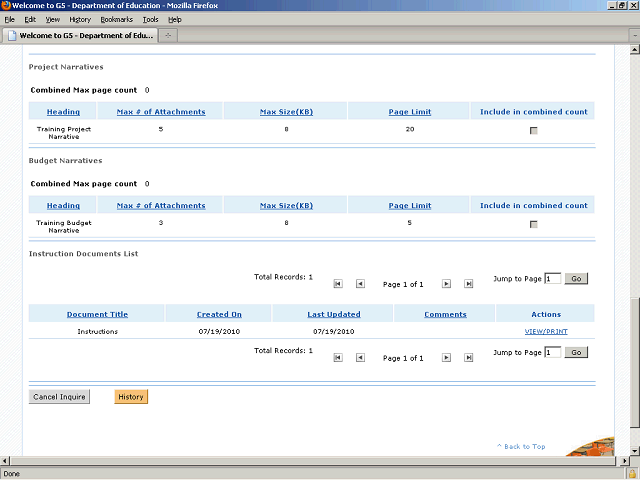640x480 pixels.
Task: Sort Budget Narratives by Page Limit
Action: [x=410, y=206]
